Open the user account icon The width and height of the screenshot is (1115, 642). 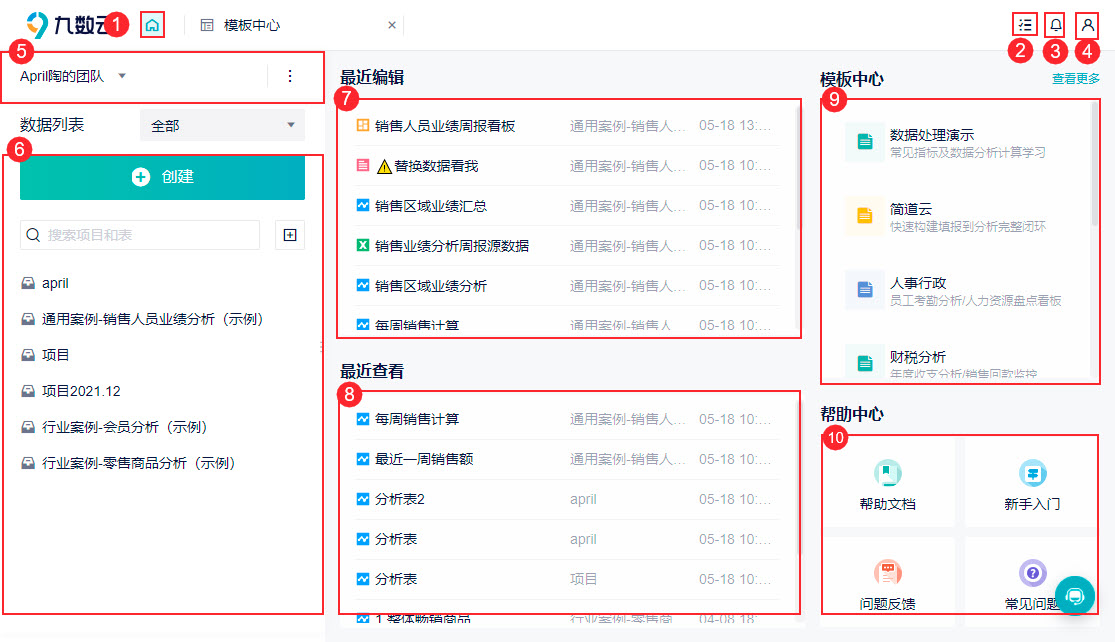(x=1087, y=26)
